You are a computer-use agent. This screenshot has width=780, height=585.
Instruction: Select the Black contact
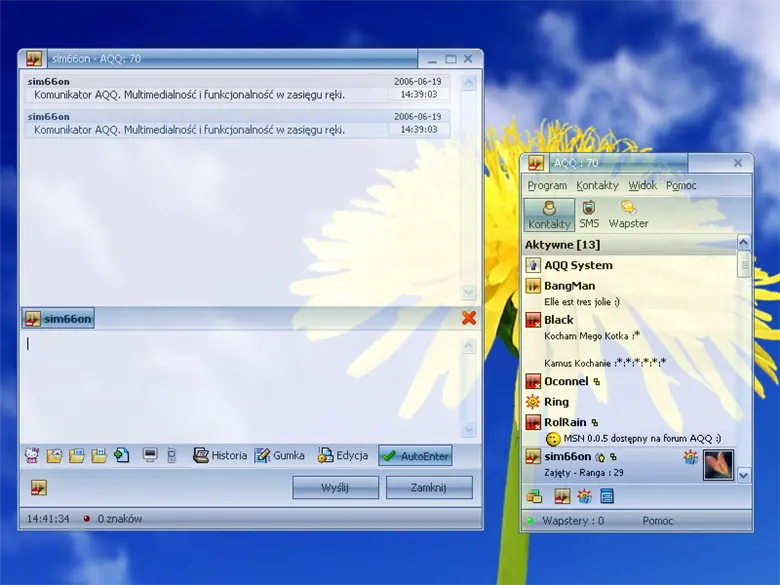pyautogui.click(x=630, y=340)
